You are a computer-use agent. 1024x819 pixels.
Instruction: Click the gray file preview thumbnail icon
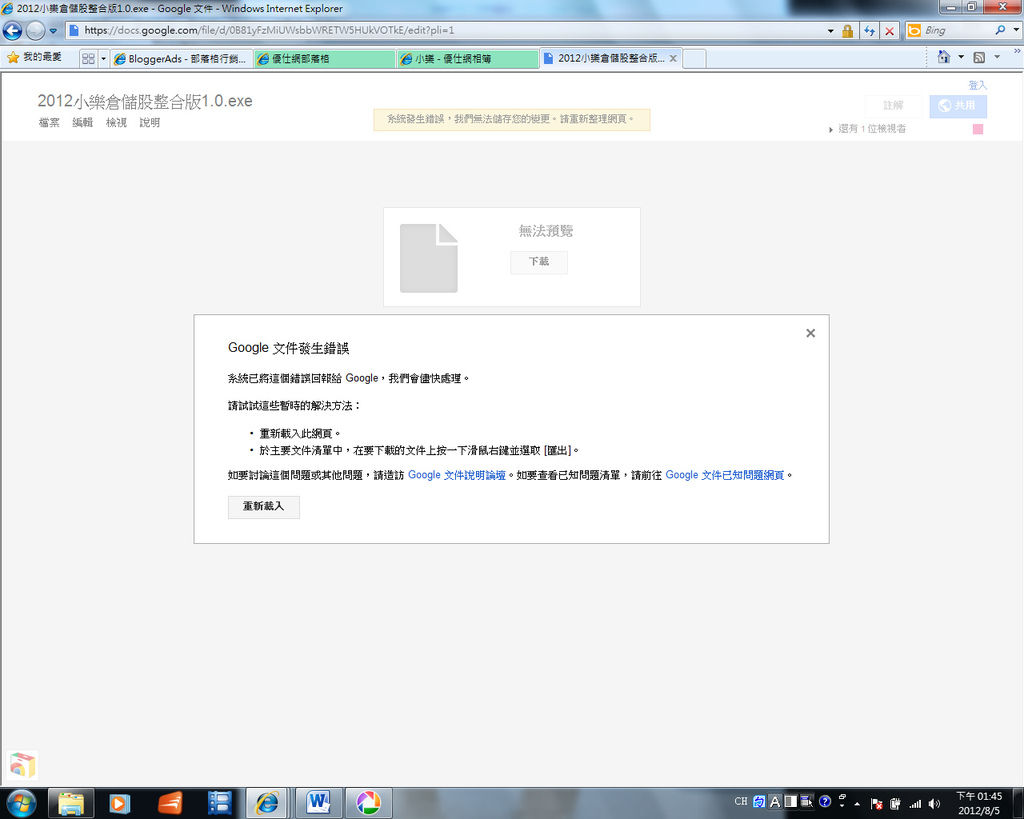tap(428, 258)
